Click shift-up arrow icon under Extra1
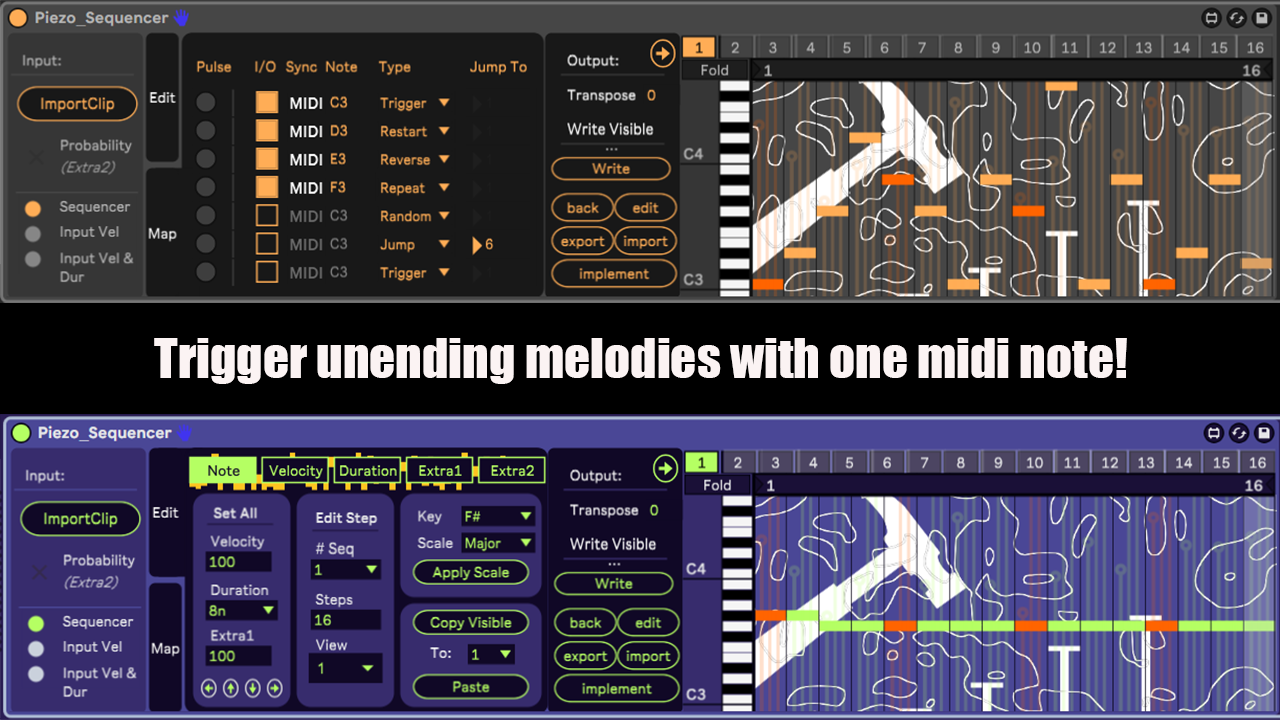The width and height of the screenshot is (1280, 720). 231,688
